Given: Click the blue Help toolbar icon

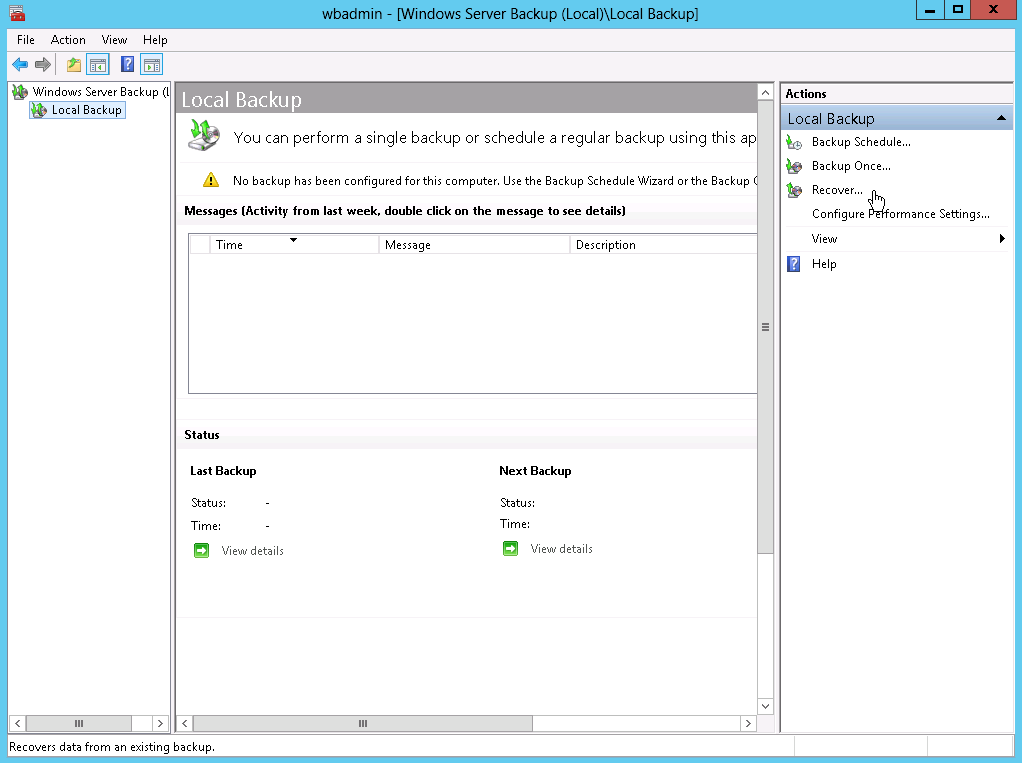Looking at the screenshot, I should (127, 65).
